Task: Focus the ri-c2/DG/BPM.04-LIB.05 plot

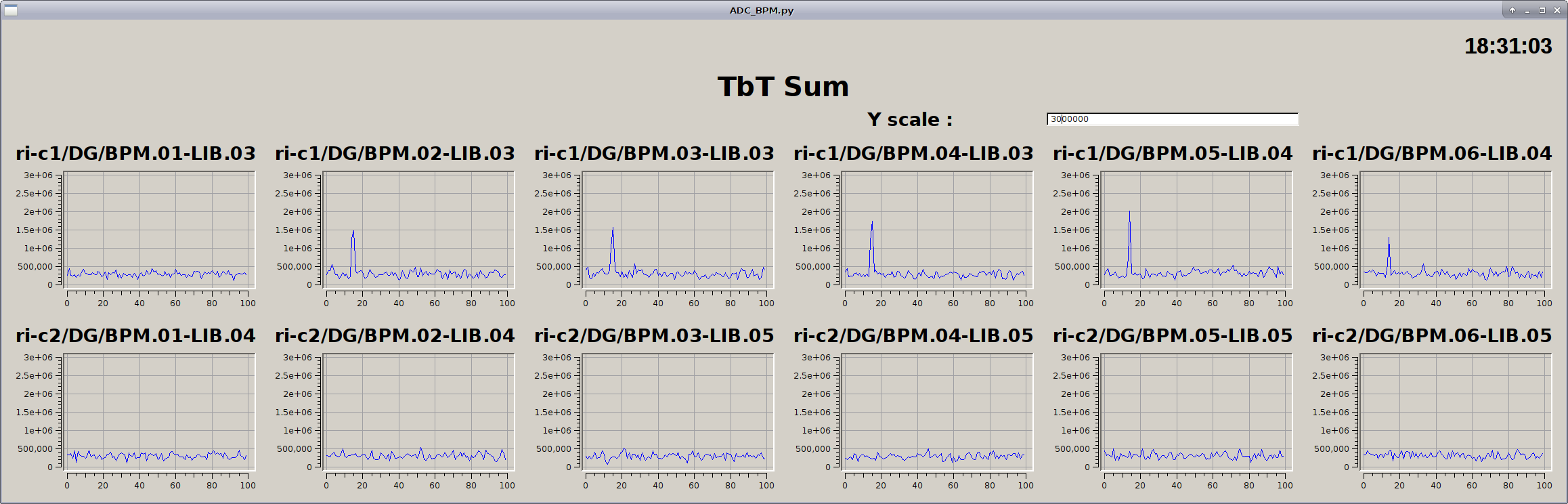Action: click(936, 411)
